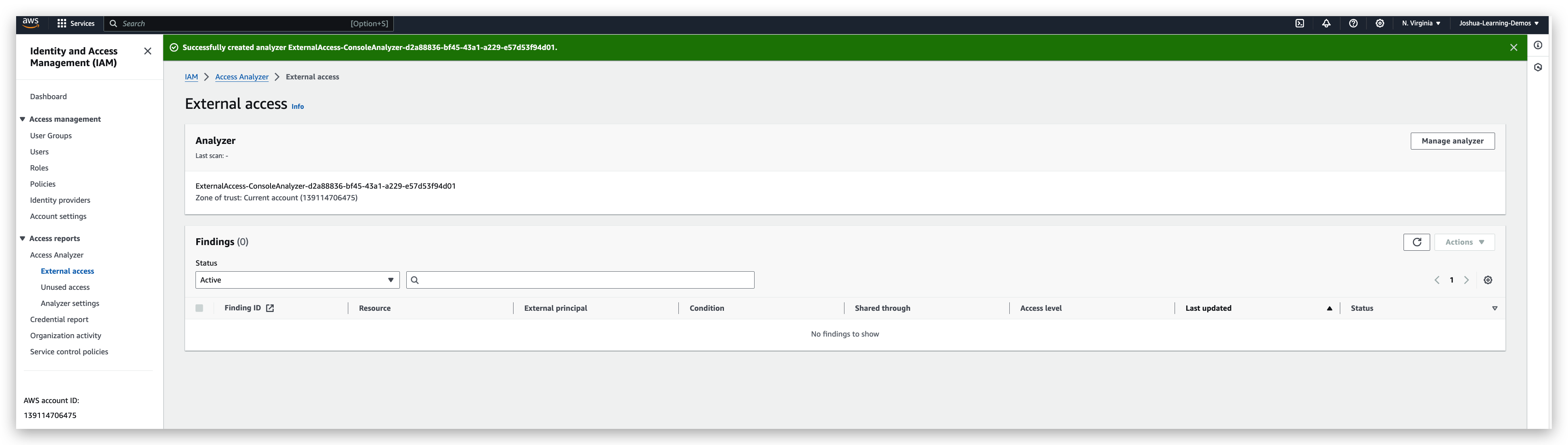Open the notifications bell

click(1327, 23)
